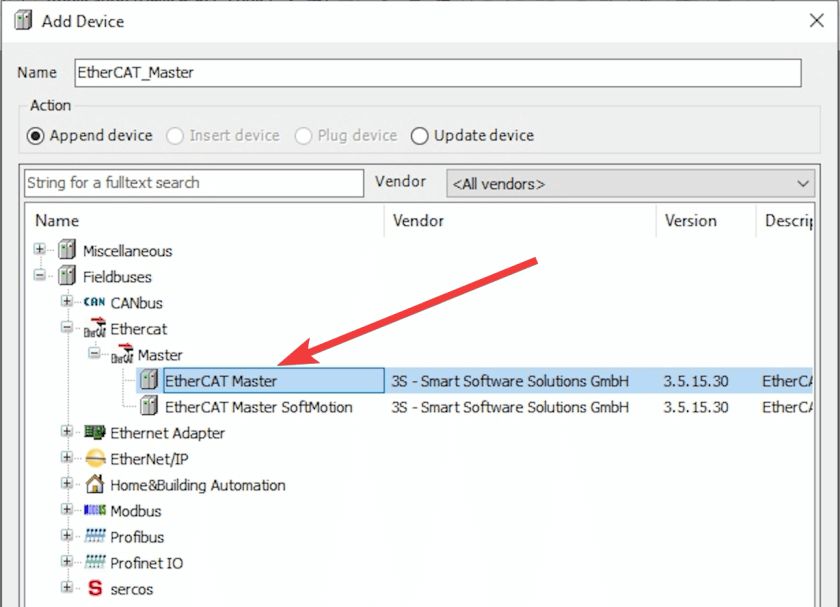The height and width of the screenshot is (607, 840).
Task: Select the Ethercat tree item
Action: [x=139, y=329]
